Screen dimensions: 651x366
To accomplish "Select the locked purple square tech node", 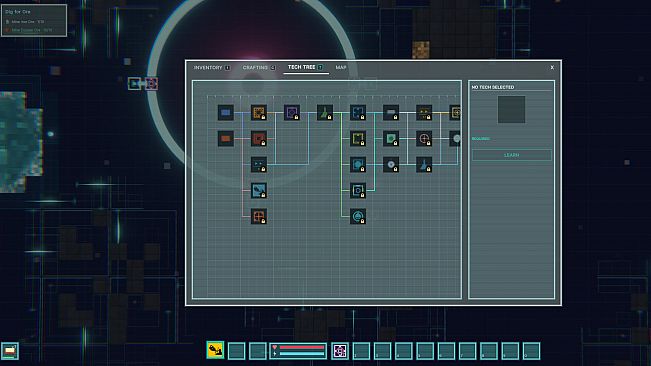I will [x=292, y=112].
